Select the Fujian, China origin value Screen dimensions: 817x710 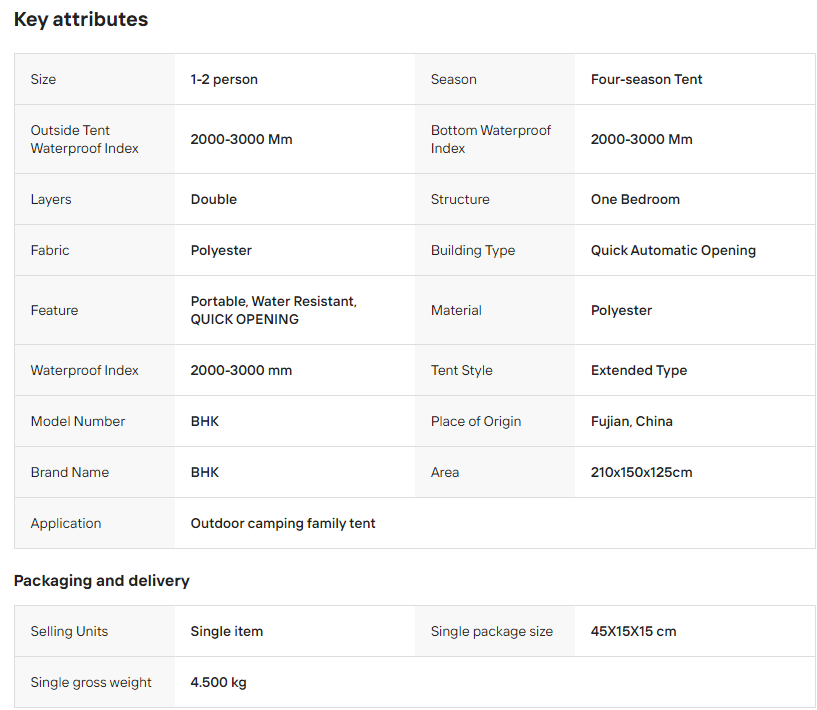pos(632,421)
